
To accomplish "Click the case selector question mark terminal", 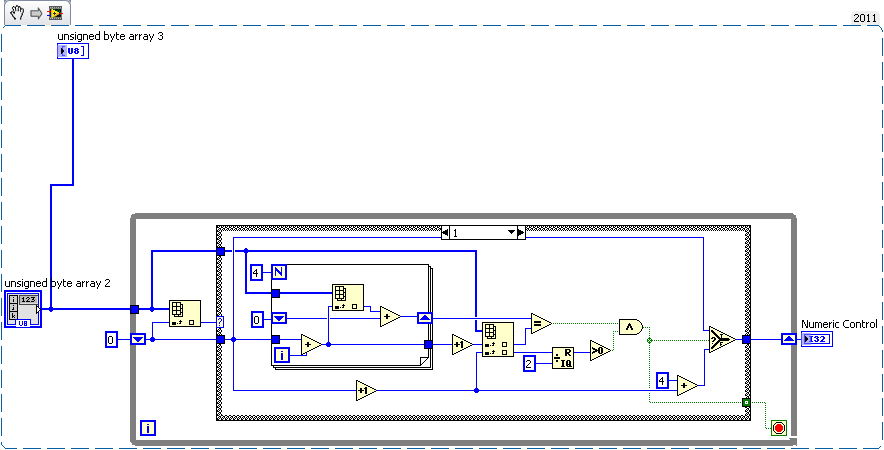I will (x=220, y=323).
